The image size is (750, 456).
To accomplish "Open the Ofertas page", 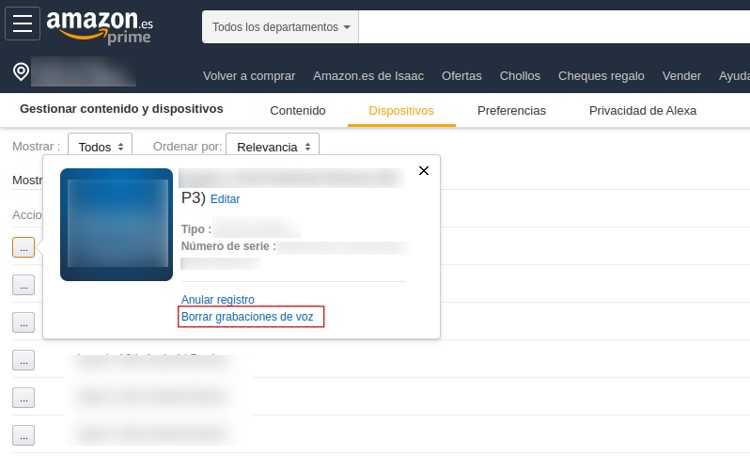I will (462, 76).
